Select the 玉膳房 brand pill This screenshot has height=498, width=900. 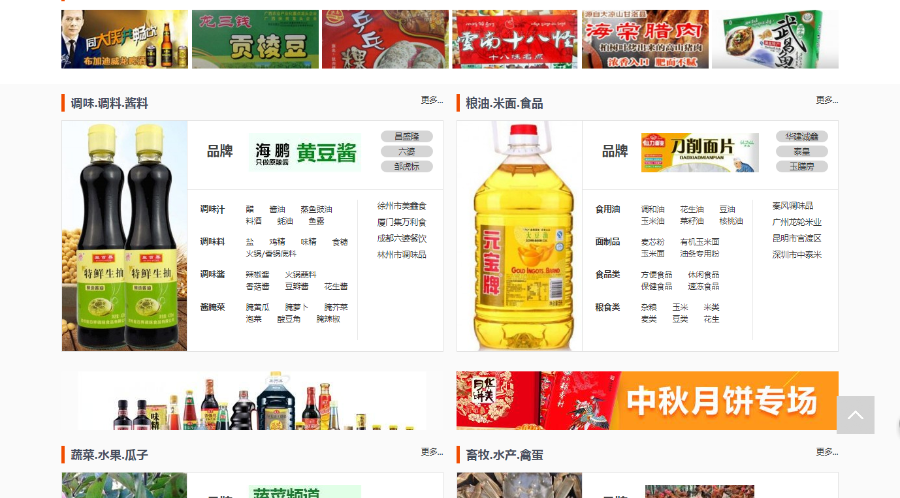click(802, 166)
